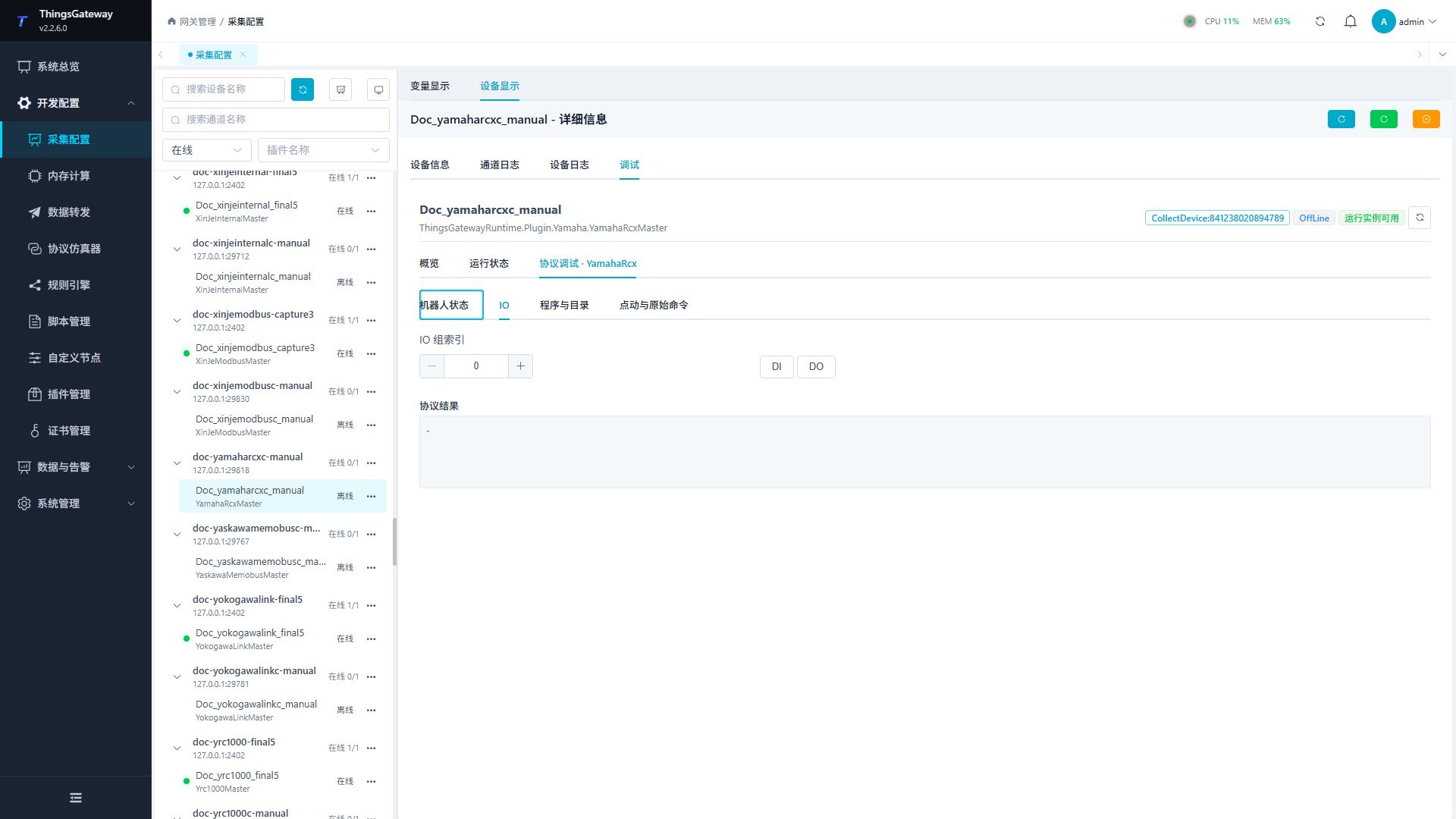1456x819 pixels.
Task: Open more options for Doc_yokogawalink_final5
Action: tap(372, 639)
